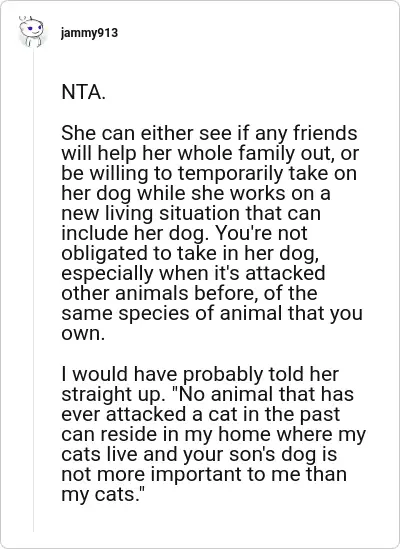Click the line "same species of animal that you"

click(212, 313)
